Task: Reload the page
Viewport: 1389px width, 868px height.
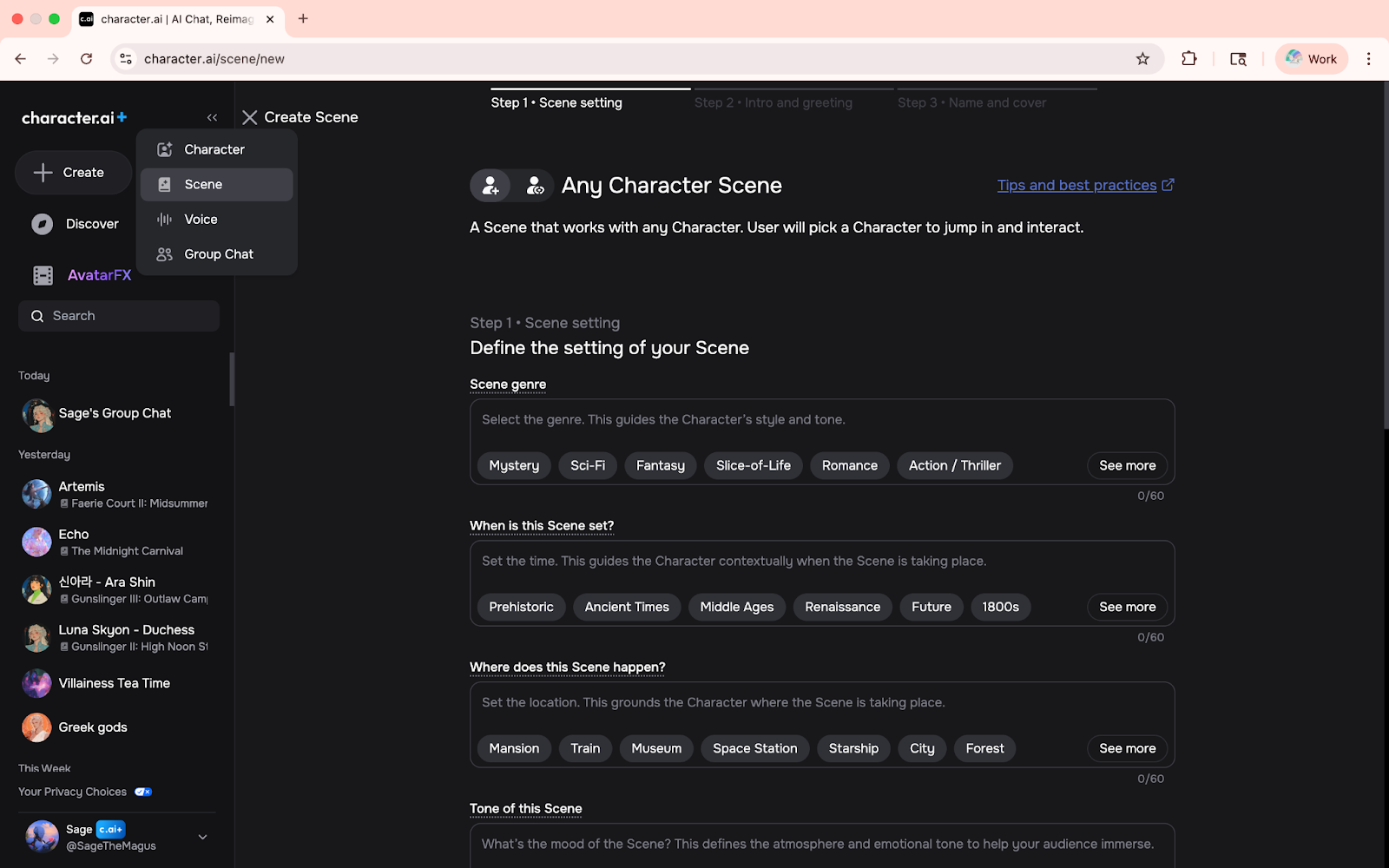Action: (x=86, y=59)
